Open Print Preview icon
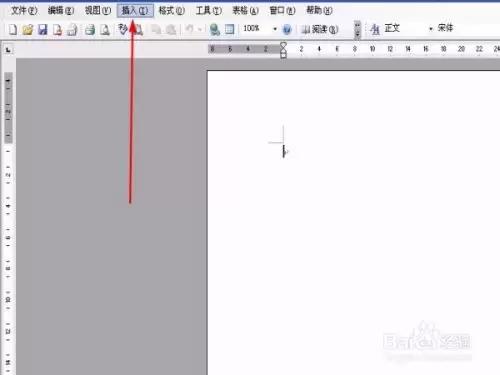Viewport: 500px width, 375px height. 105,30
